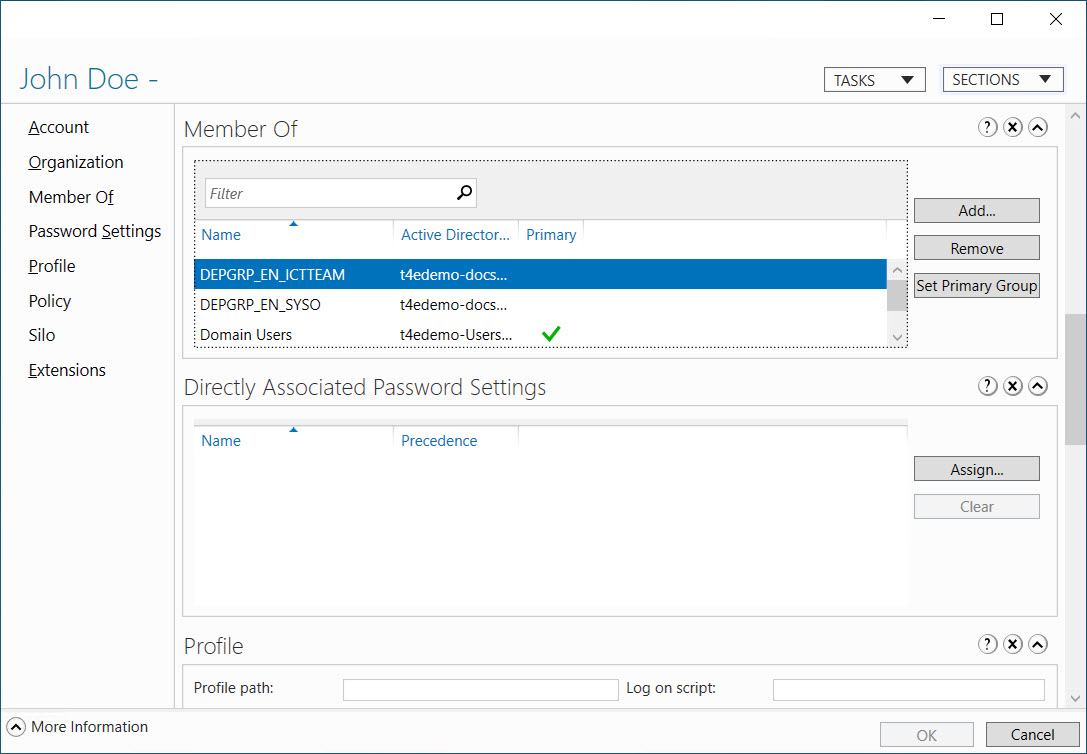Click the main vertical scrollbar thumb
1087x754 pixels.
[1075, 378]
